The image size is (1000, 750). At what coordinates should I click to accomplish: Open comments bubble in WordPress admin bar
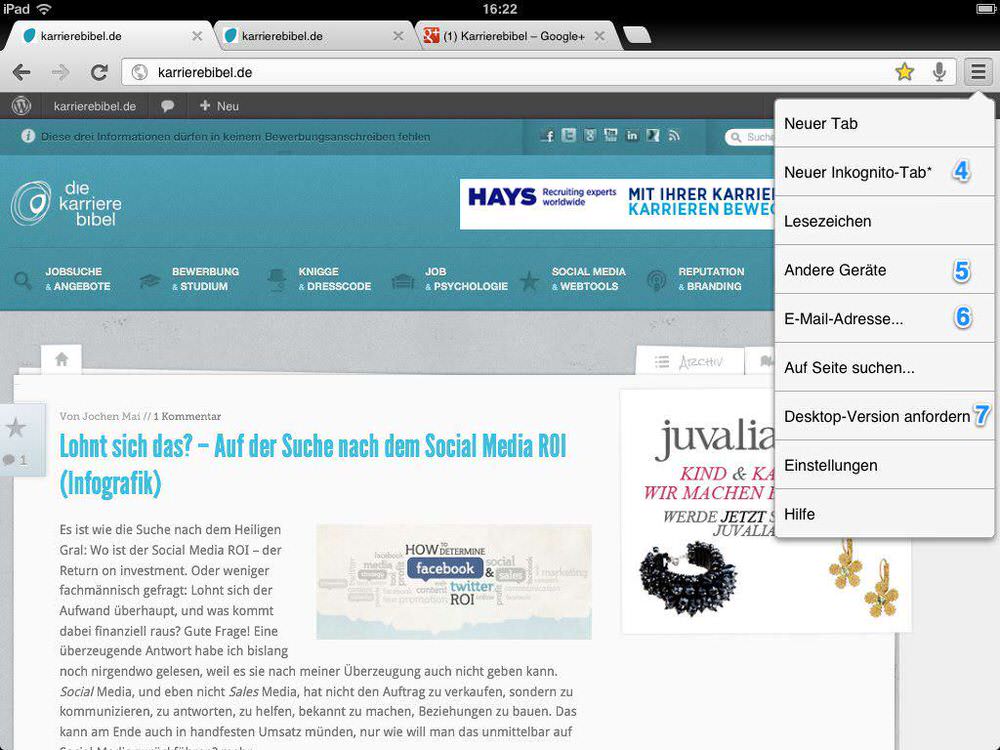point(168,106)
